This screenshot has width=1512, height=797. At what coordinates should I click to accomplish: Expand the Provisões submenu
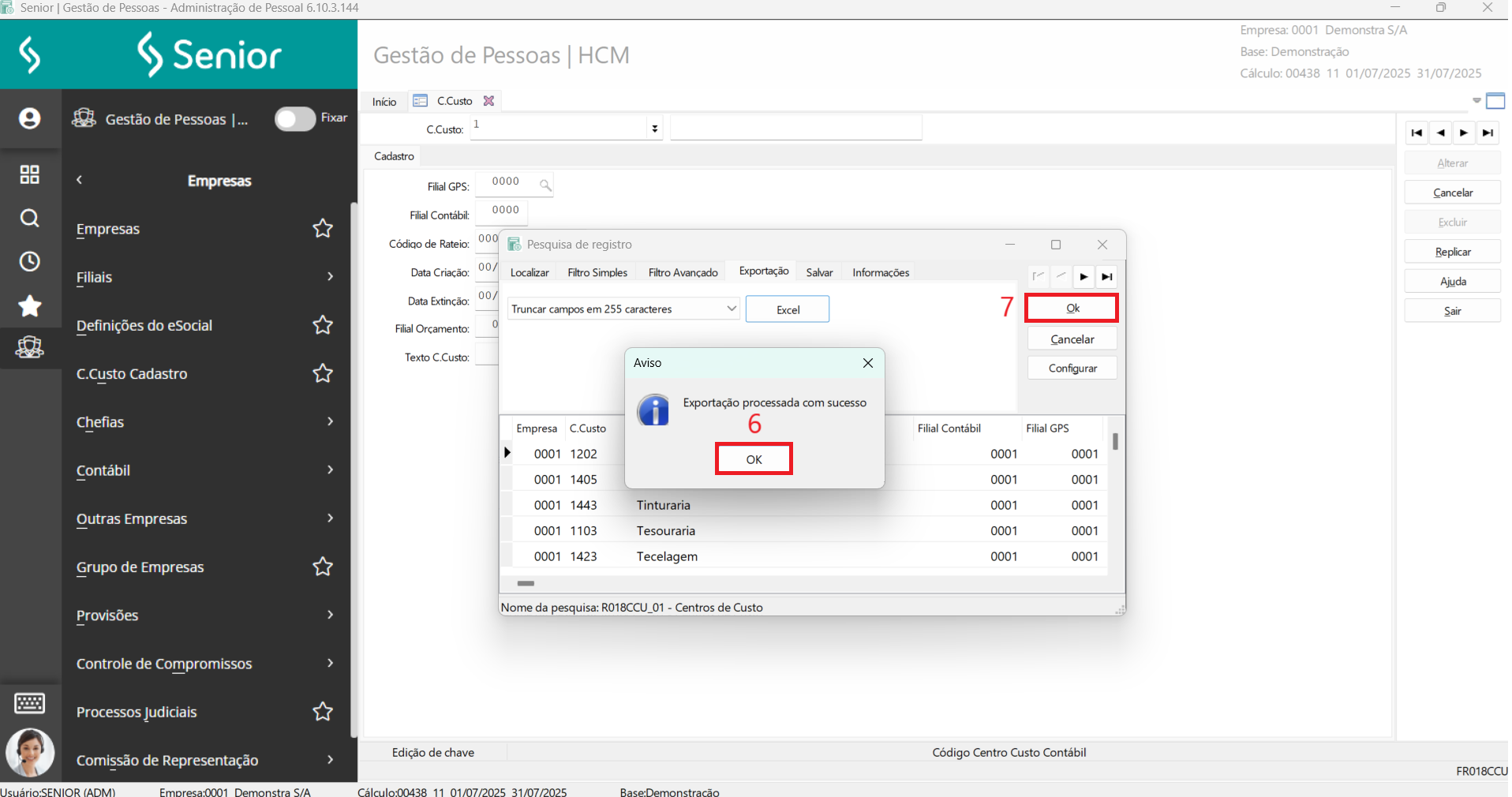[x=330, y=615]
